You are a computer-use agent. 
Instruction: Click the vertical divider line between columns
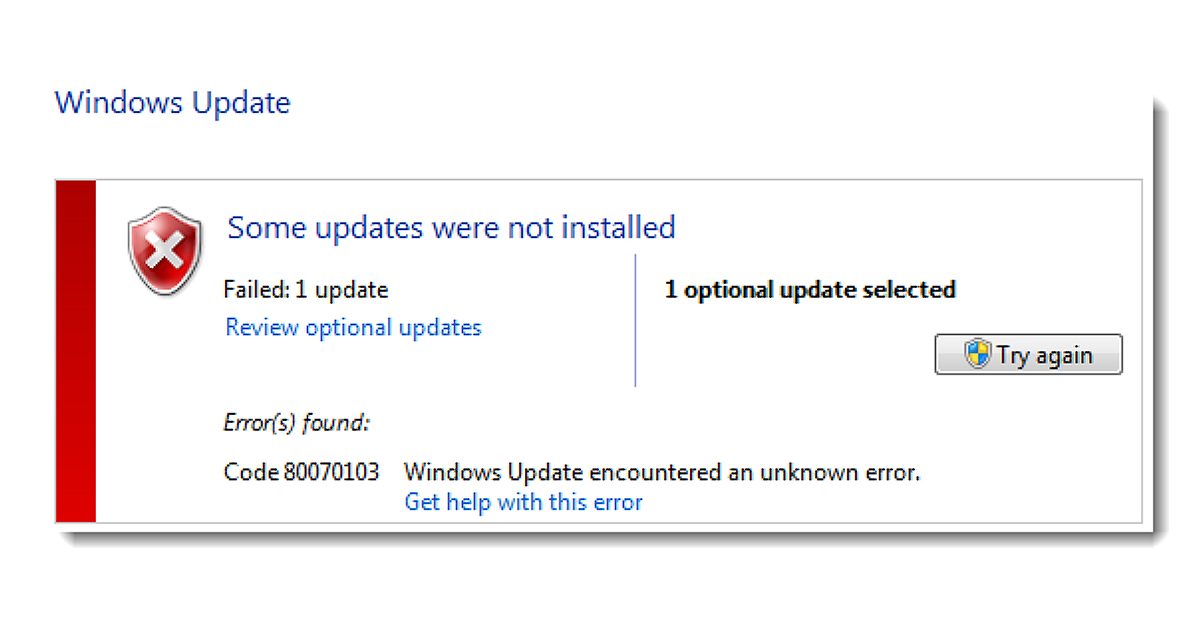pos(635,320)
